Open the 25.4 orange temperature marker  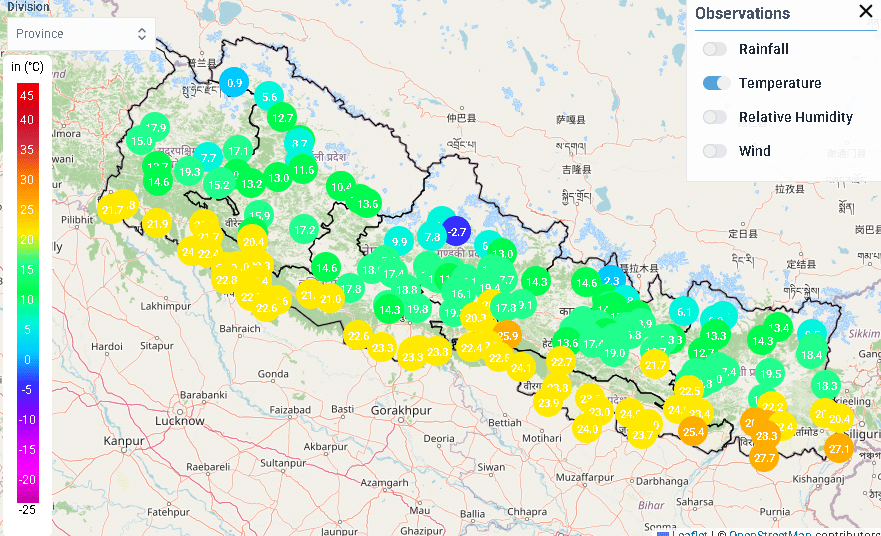pyautogui.click(x=693, y=431)
